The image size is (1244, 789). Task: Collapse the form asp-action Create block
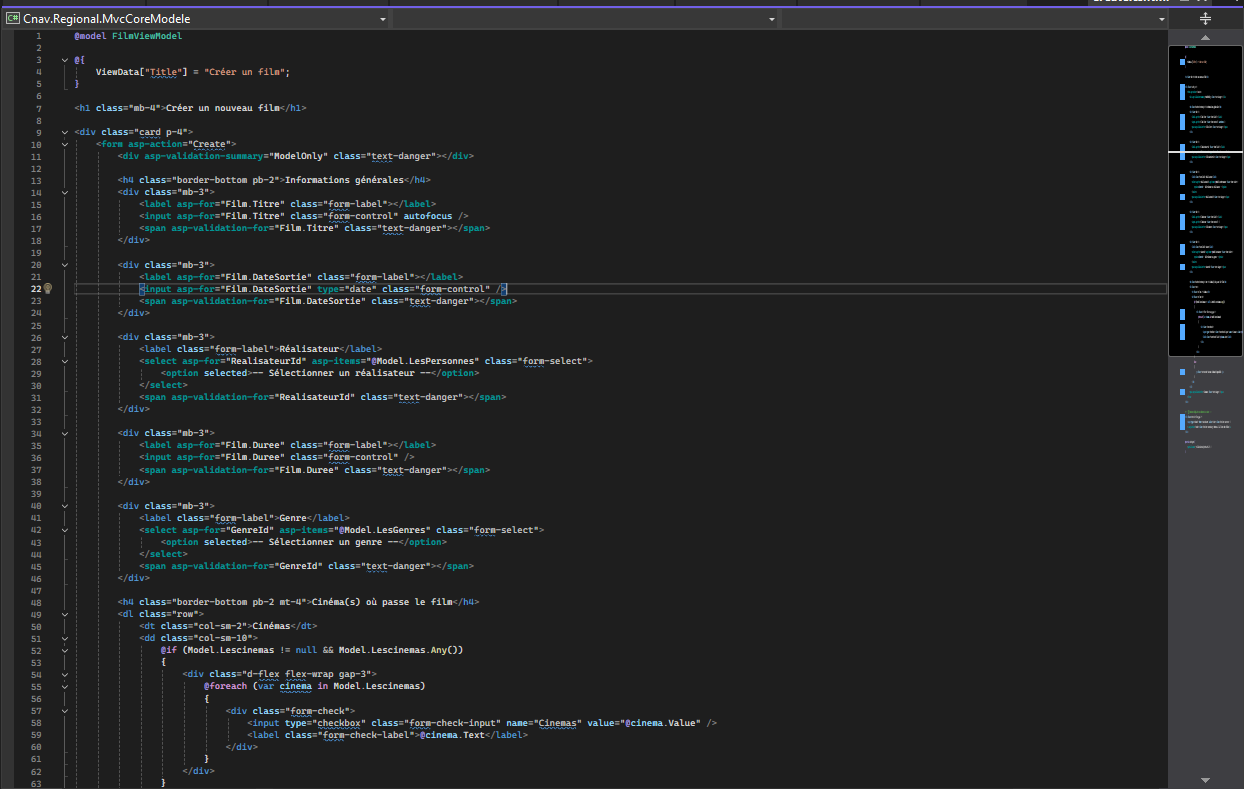[x=64, y=143]
